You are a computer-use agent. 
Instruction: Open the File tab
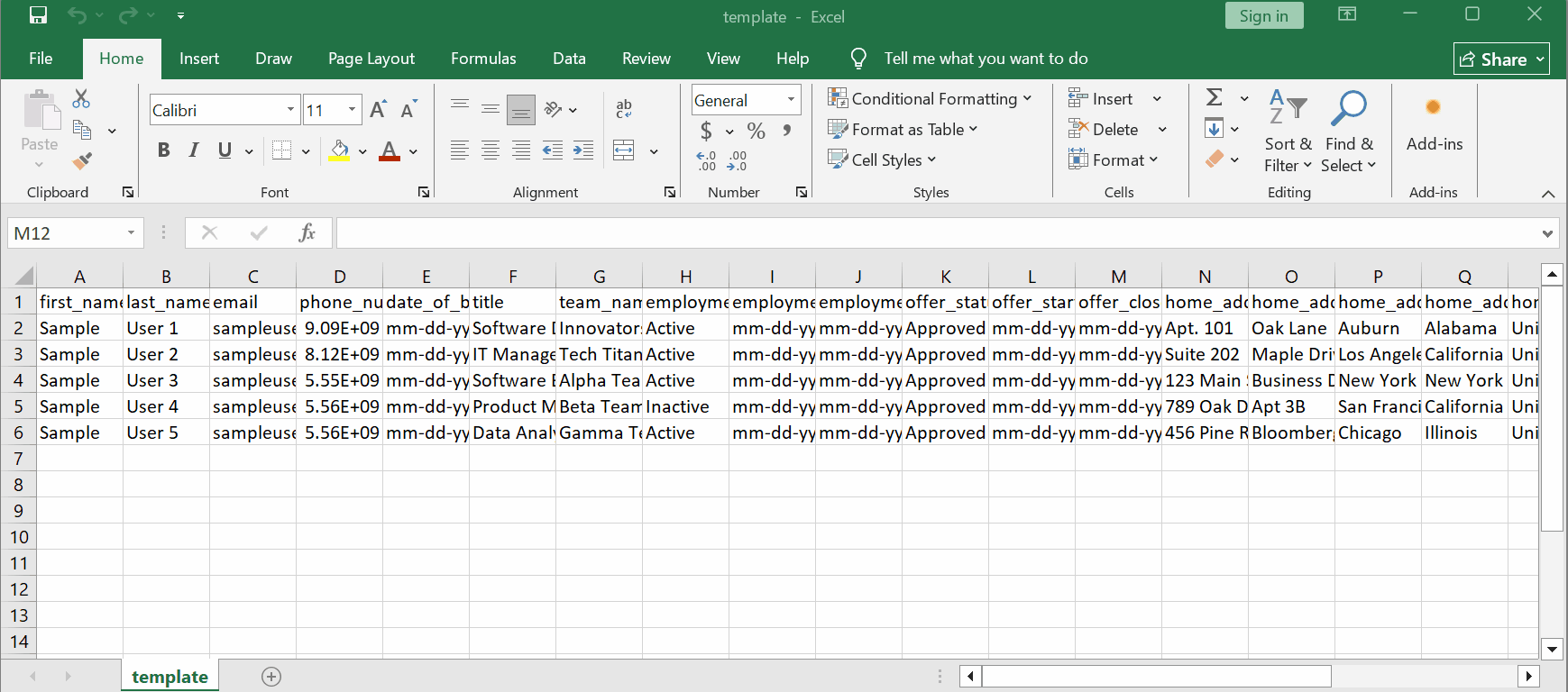tap(41, 59)
